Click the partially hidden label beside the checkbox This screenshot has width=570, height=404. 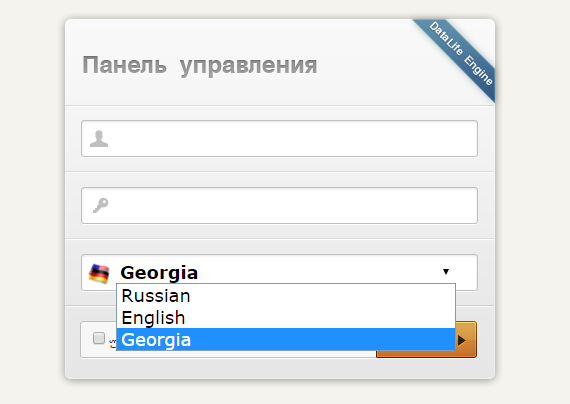[x=113, y=343]
